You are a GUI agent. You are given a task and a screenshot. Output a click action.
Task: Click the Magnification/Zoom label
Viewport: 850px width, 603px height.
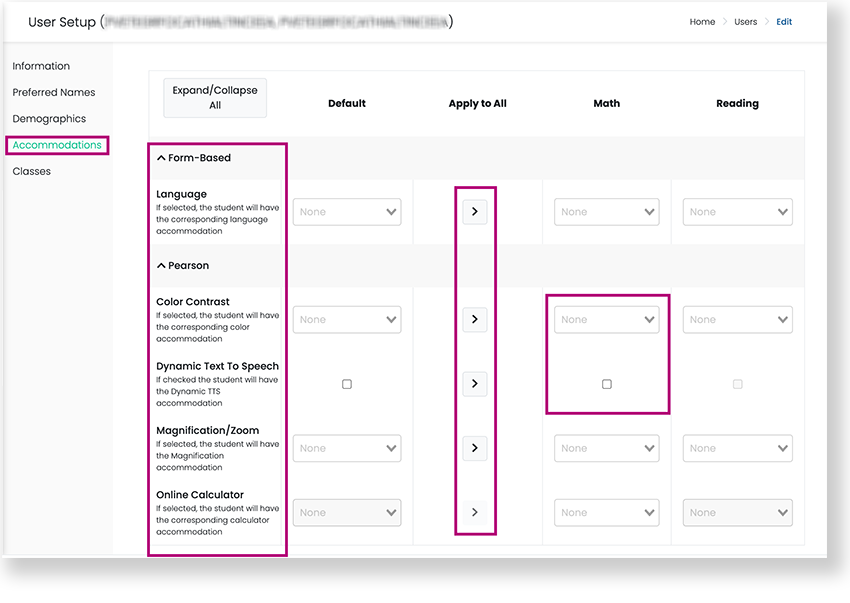[x=208, y=431]
